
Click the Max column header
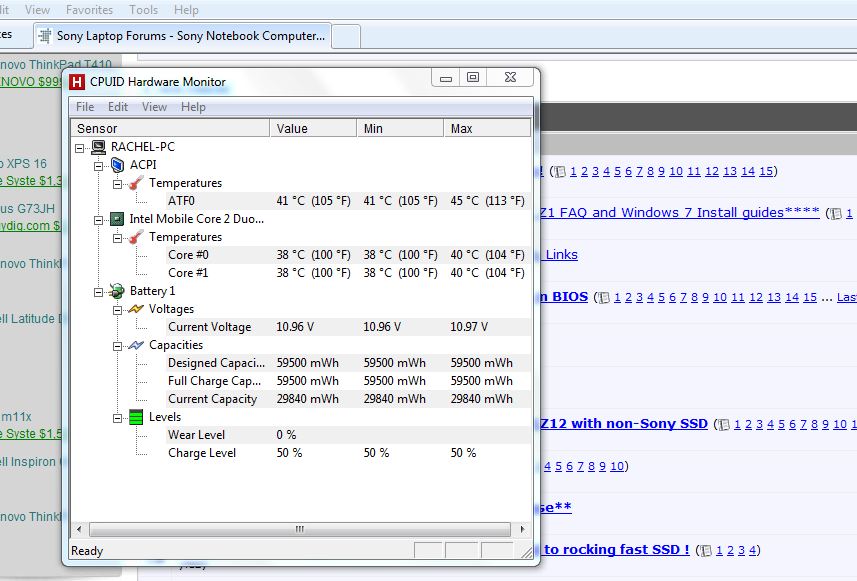click(x=487, y=128)
